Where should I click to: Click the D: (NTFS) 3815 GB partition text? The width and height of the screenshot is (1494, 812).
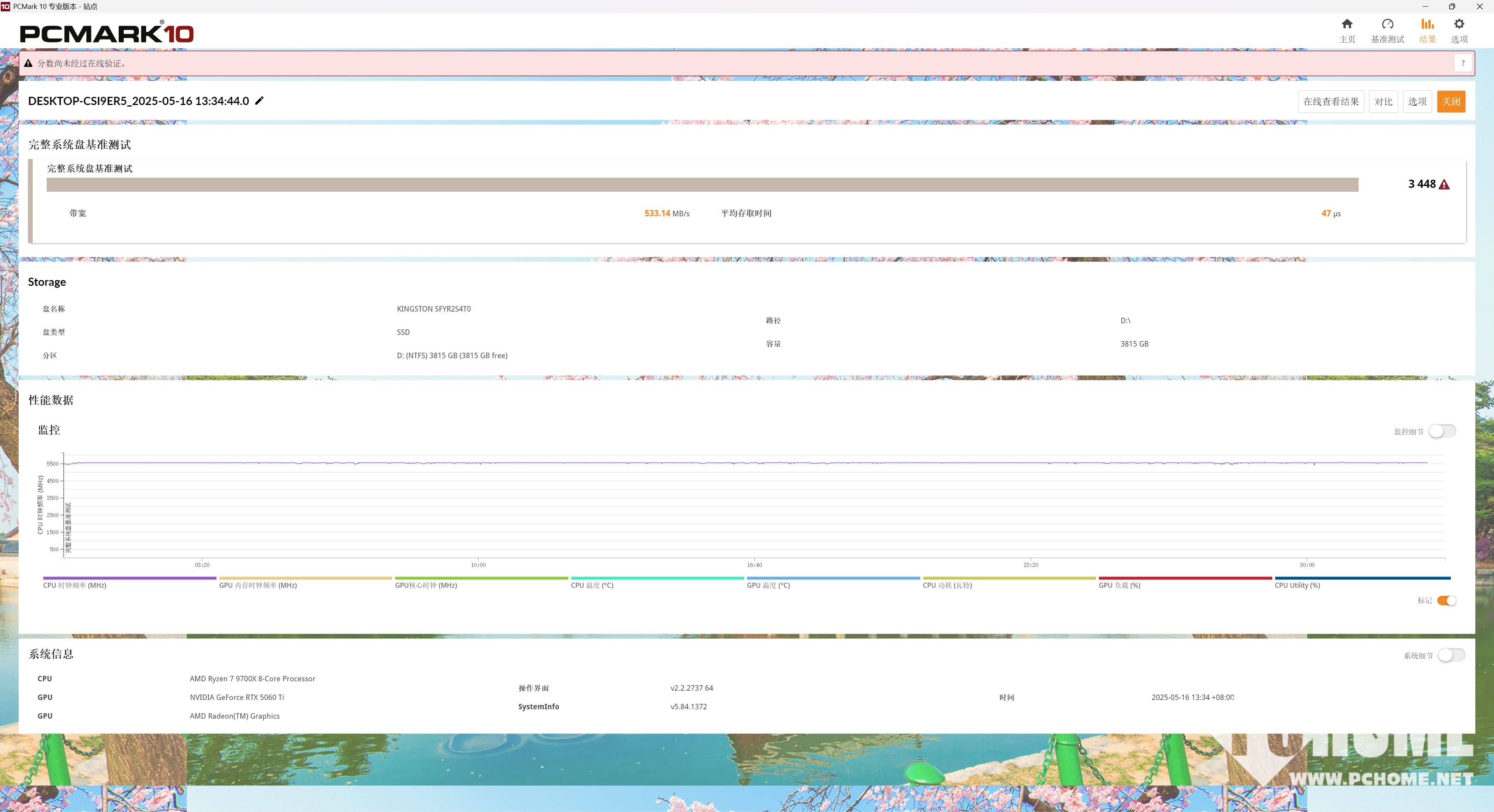click(452, 355)
